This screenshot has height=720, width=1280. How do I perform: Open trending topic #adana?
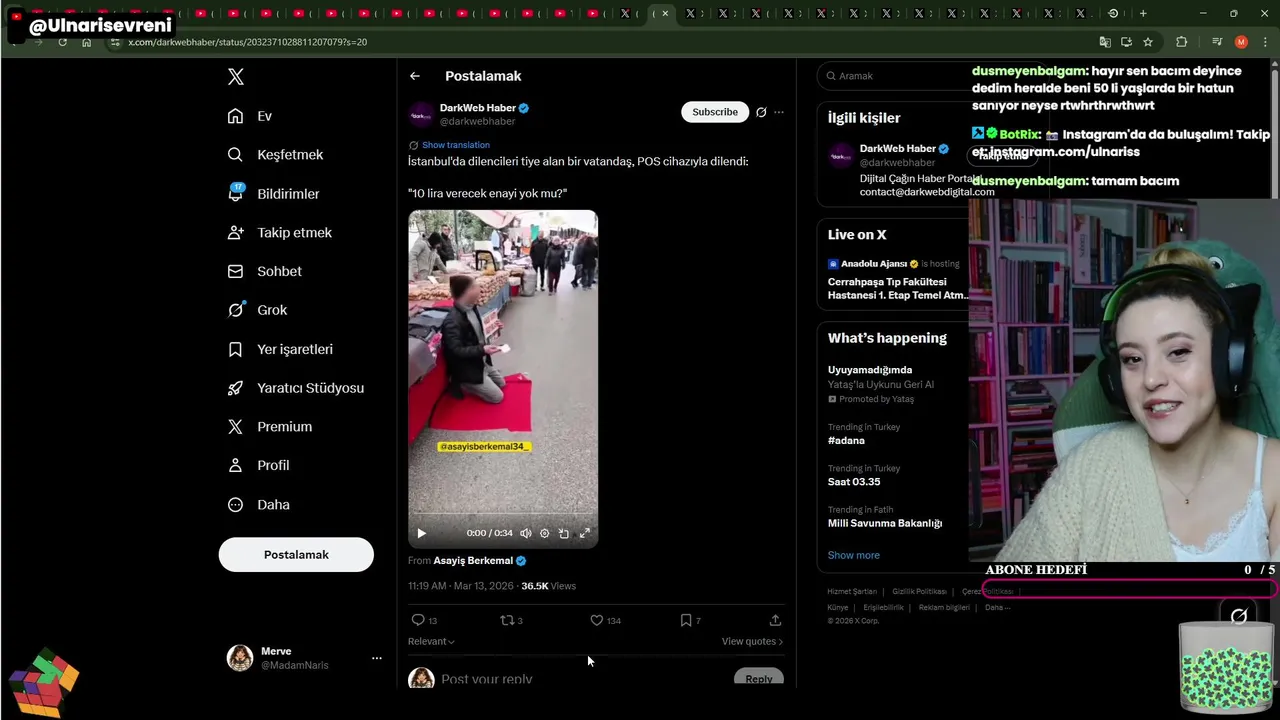click(x=846, y=440)
